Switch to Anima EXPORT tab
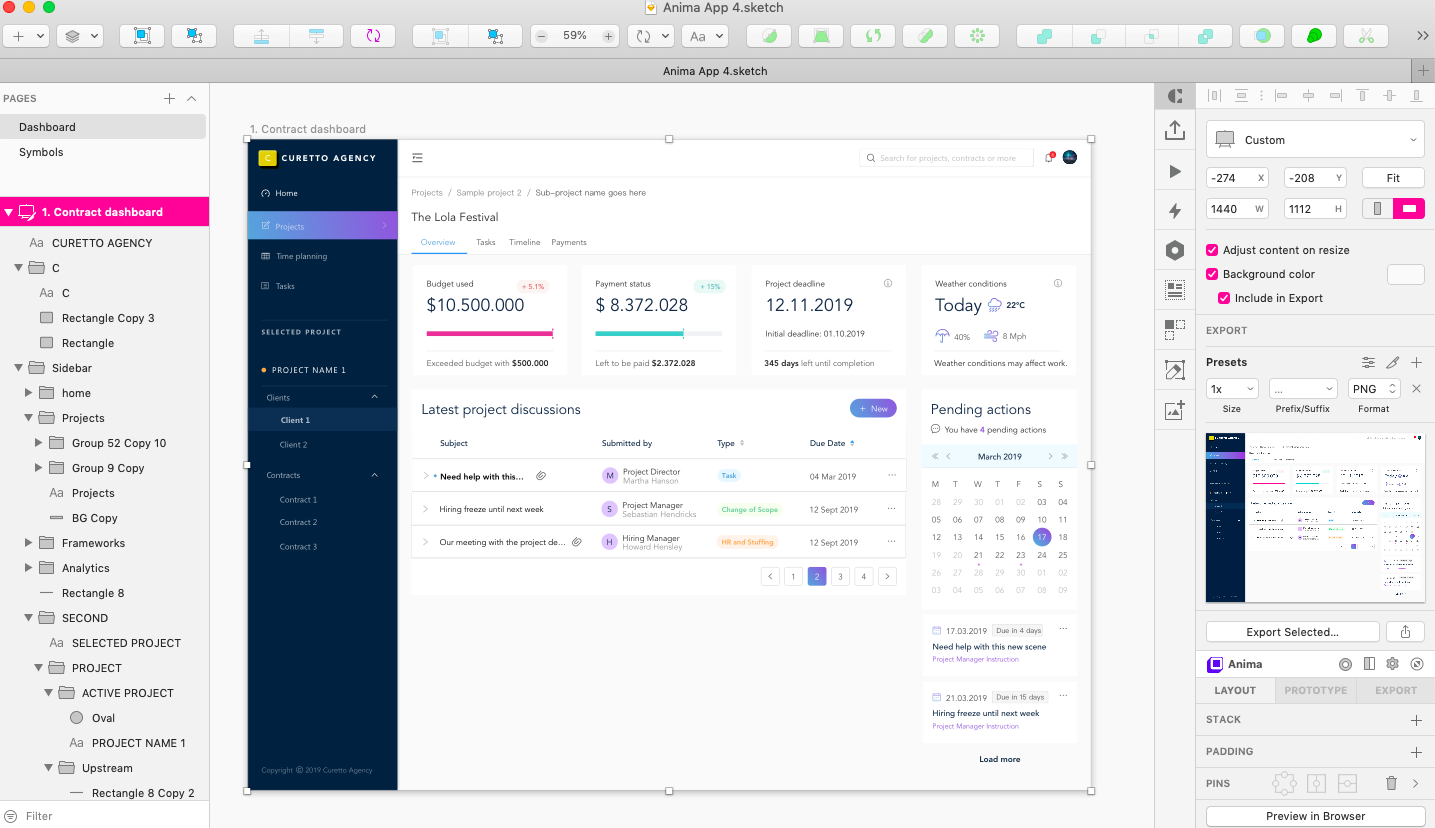Screen dimensions: 1435x828 tap(1396, 690)
